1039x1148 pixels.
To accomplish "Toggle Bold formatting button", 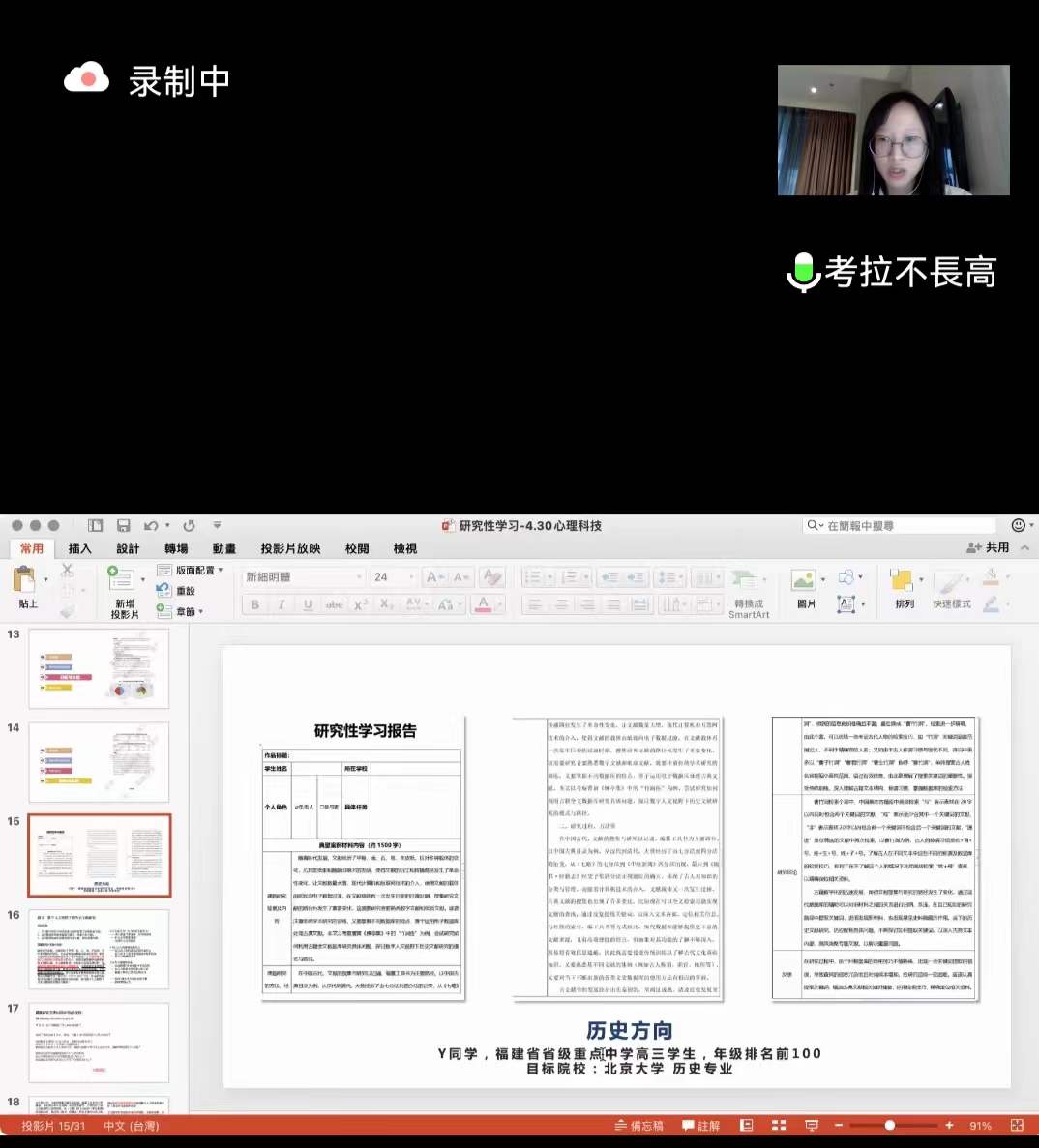I will tap(255, 604).
